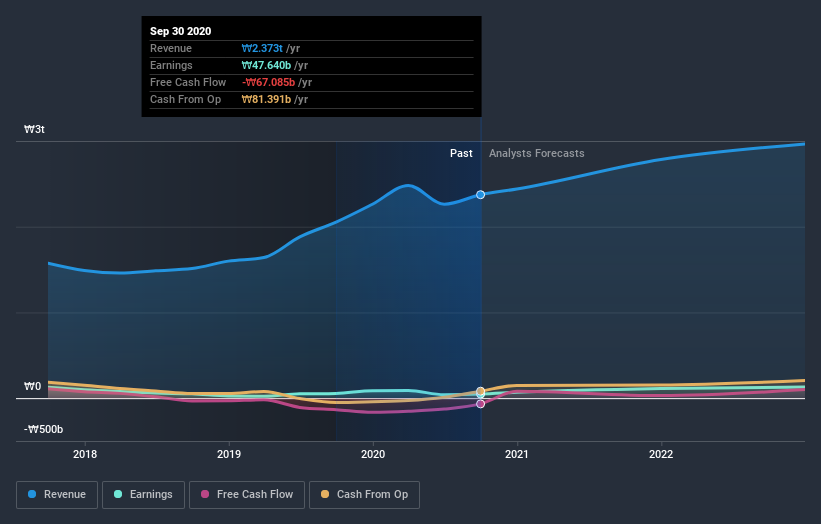Click the ₩3t y-axis label
Screen dimensions: 821x524
35,129
